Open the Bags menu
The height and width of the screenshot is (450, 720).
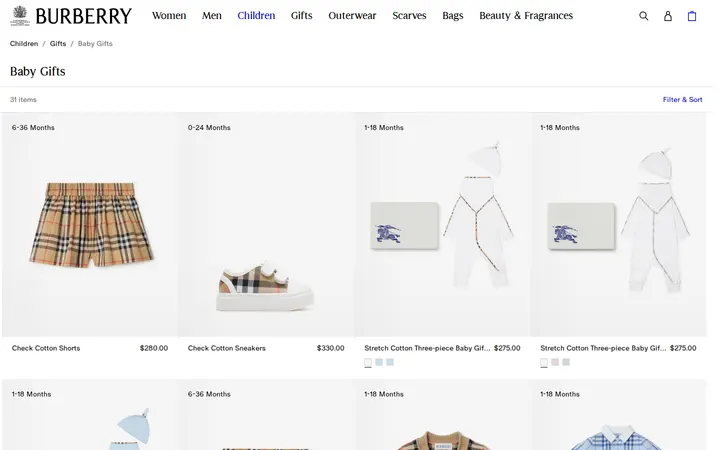point(453,16)
